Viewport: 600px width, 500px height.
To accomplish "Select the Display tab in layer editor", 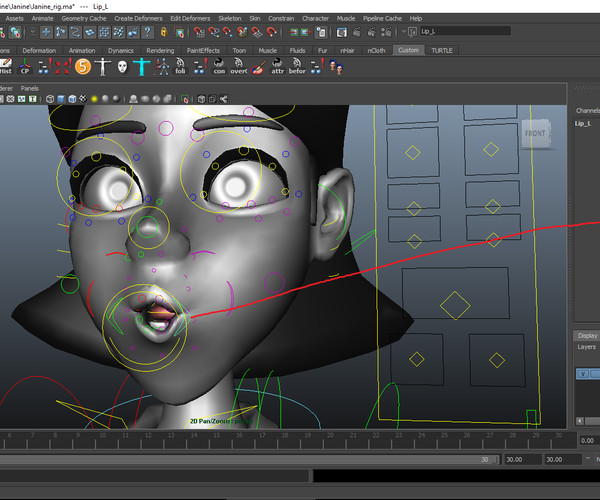I will point(586,336).
